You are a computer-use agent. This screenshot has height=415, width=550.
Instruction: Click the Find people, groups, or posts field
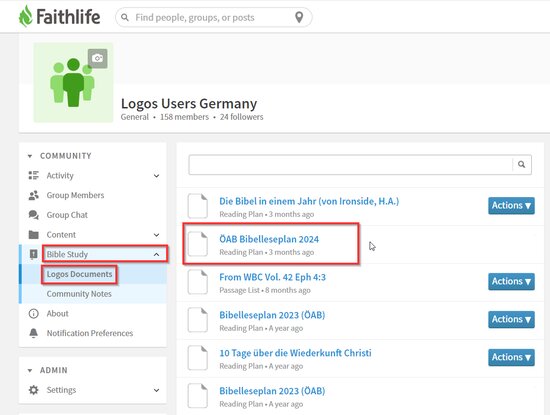pos(213,17)
